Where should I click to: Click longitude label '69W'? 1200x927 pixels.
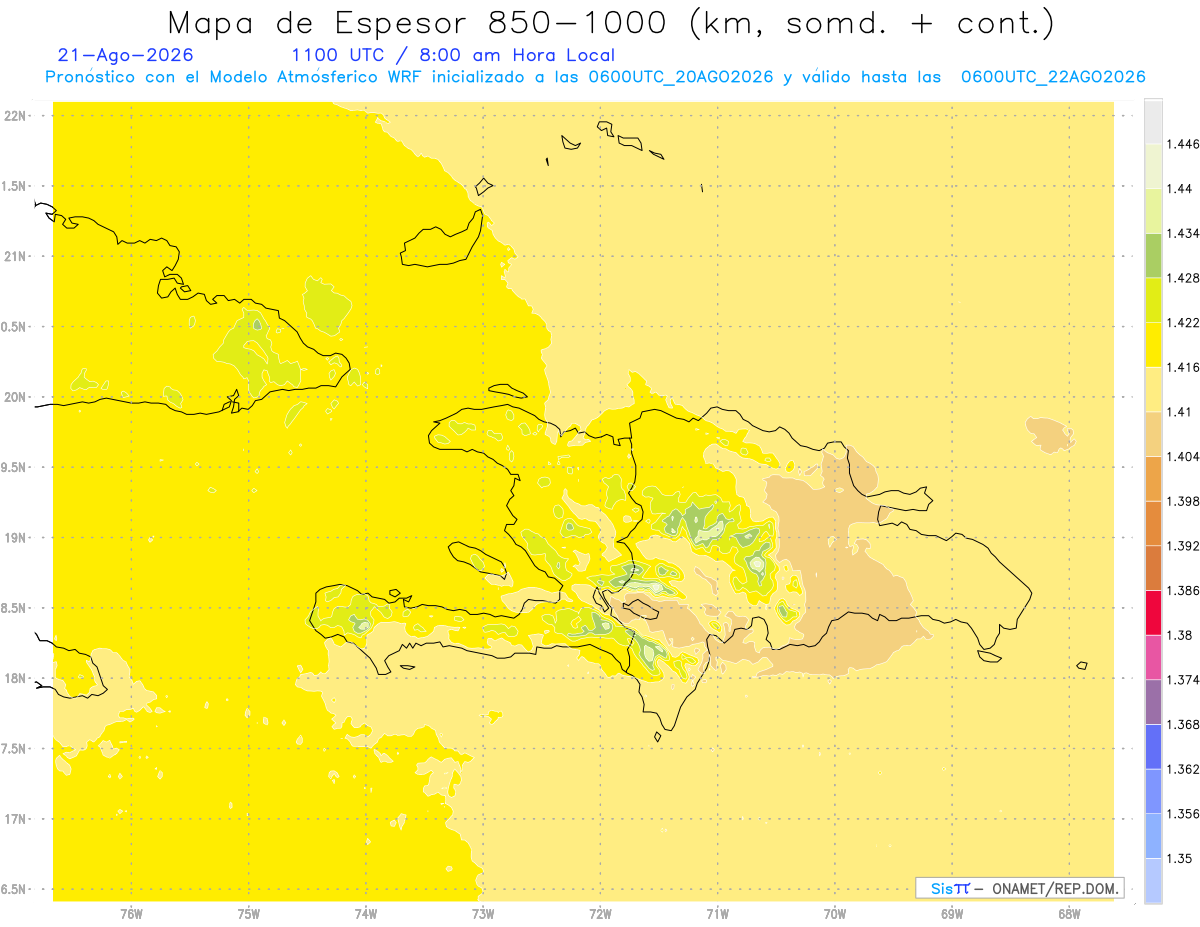[x=952, y=914]
